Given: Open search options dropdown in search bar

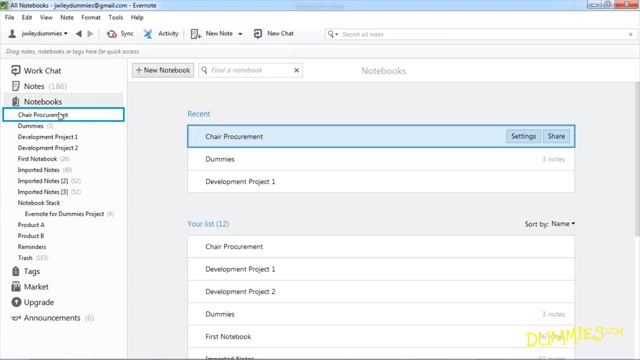Looking at the screenshot, I should [x=333, y=34].
